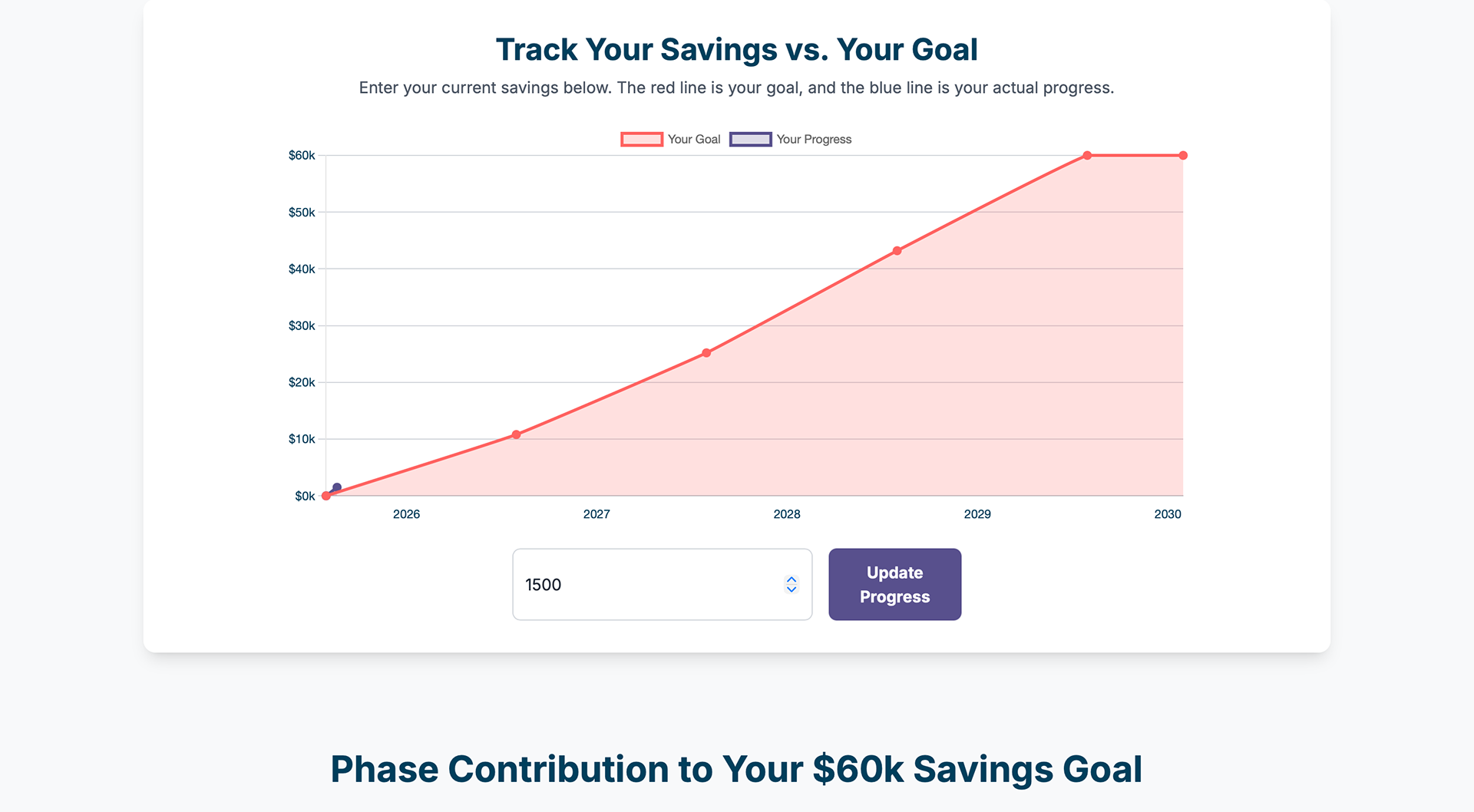Click the goal point near $25k
Viewport: 1474px width, 812px height.
click(x=706, y=353)
